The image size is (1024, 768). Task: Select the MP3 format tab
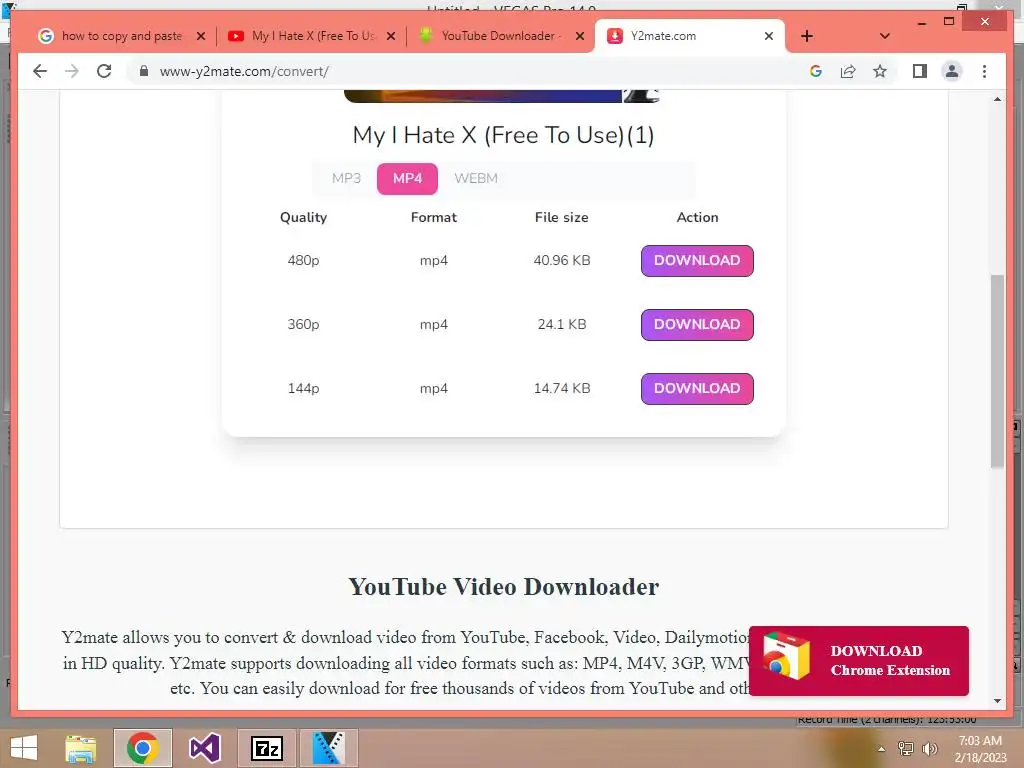pyautogui.click(x=346, y=178)
